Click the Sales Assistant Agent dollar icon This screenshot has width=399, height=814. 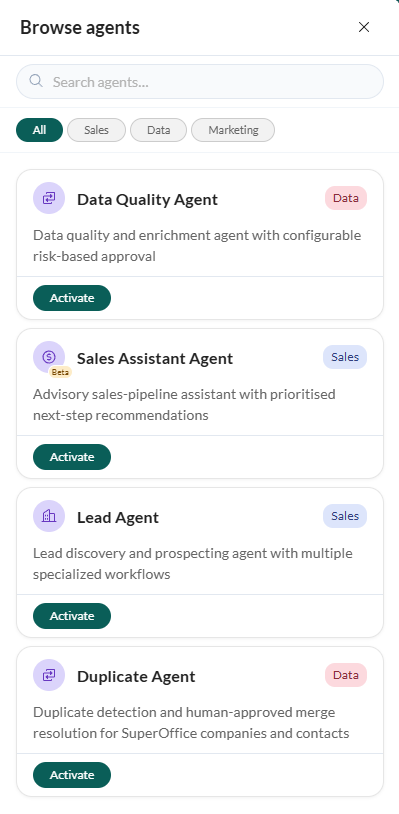(x=49, y=357)
